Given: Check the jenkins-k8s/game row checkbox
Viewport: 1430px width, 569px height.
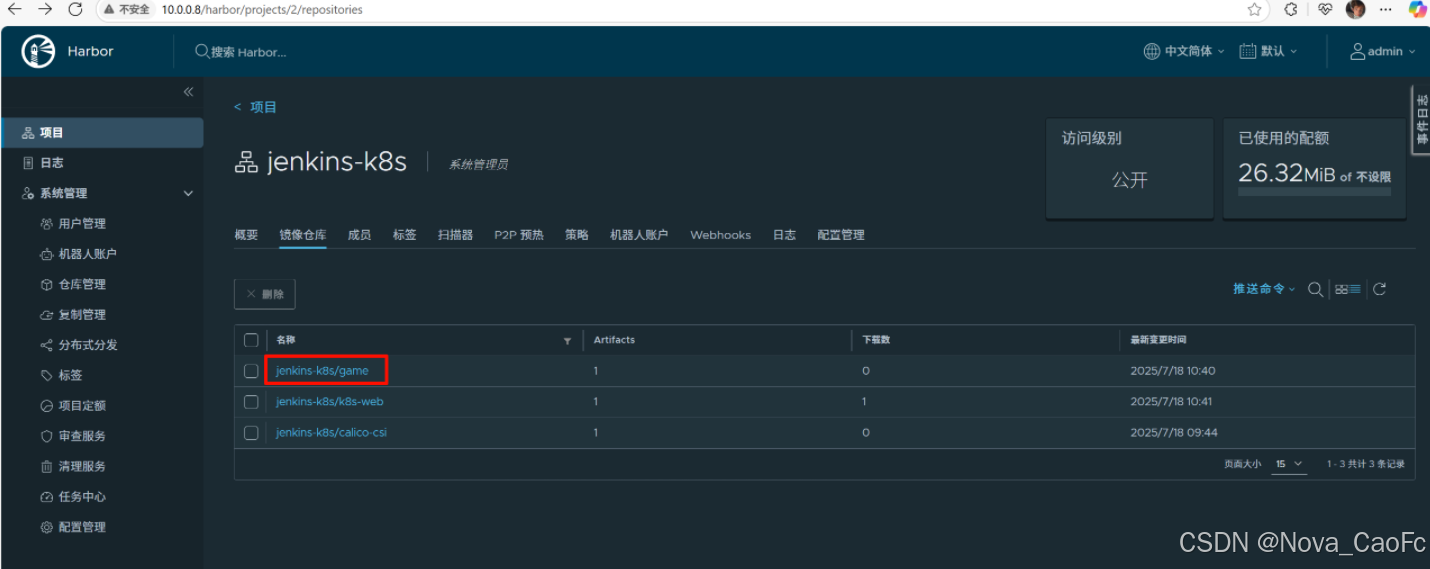Looking at the screenshot, I should pos(251,371).
